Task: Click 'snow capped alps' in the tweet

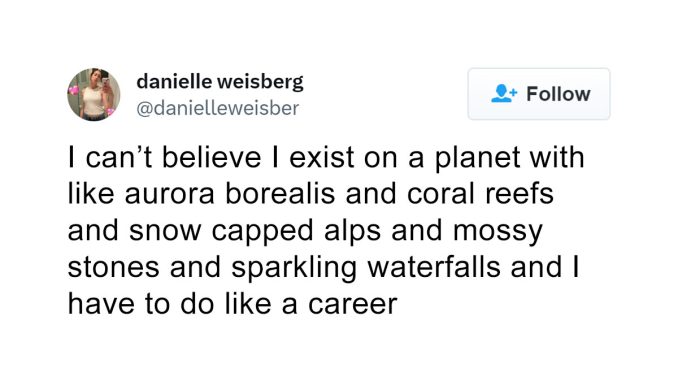Action: tap(255, 230)
